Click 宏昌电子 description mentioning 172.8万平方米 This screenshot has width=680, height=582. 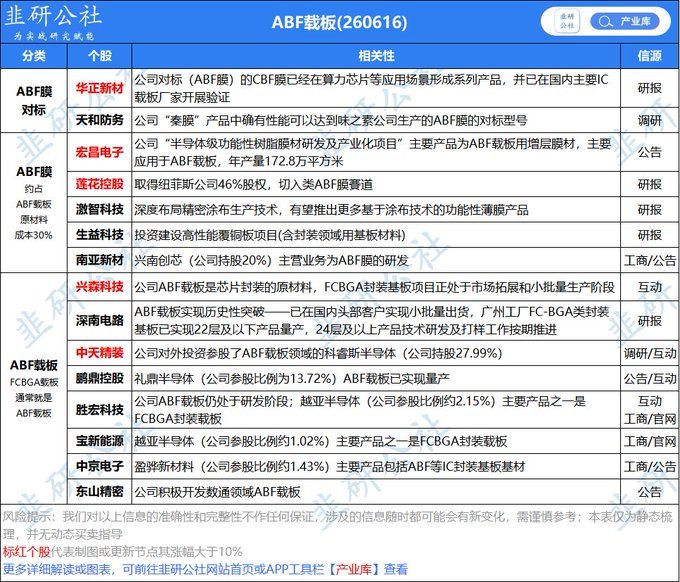(x=373, y=152)
